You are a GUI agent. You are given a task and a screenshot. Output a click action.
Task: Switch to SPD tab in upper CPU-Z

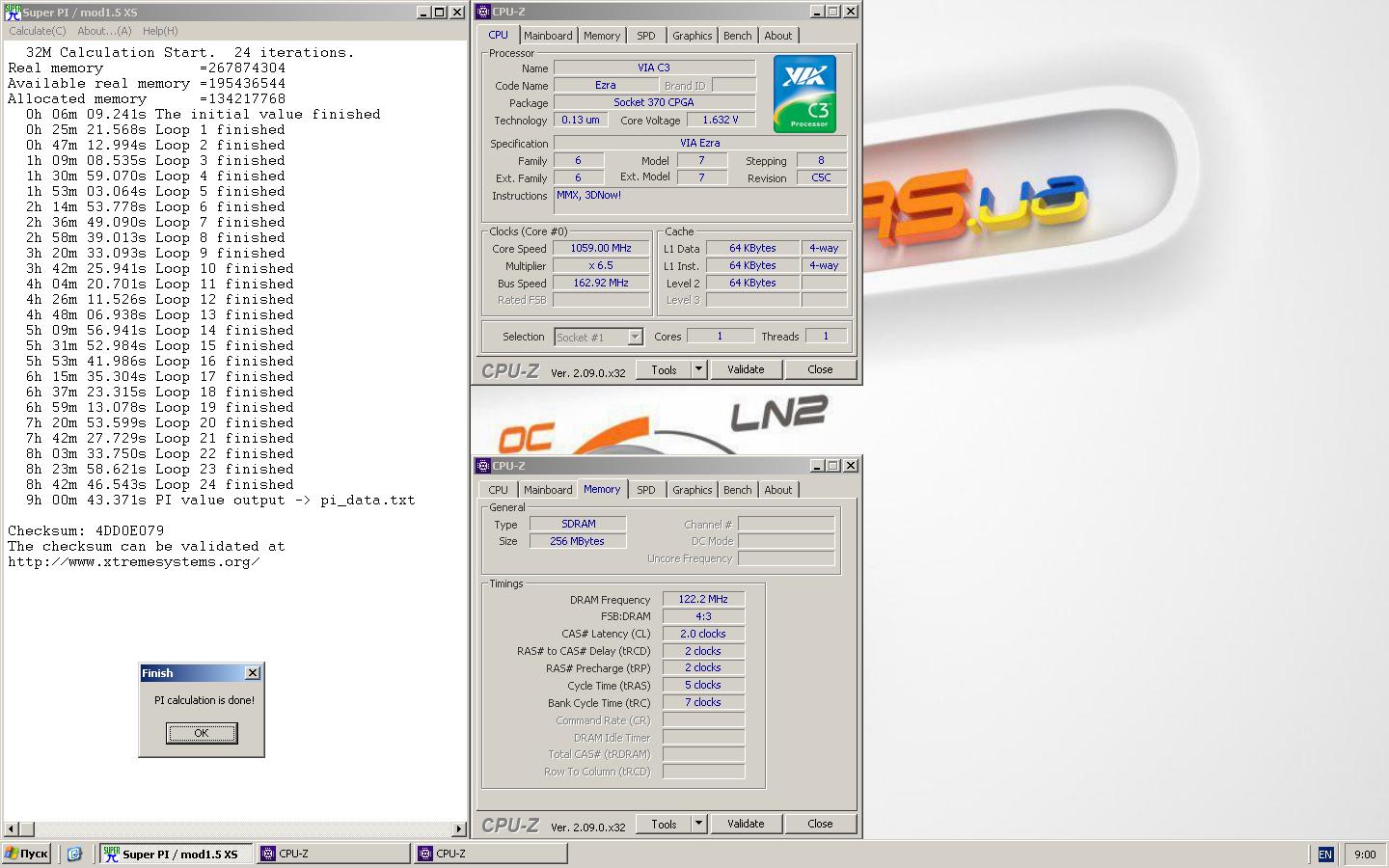646,36
